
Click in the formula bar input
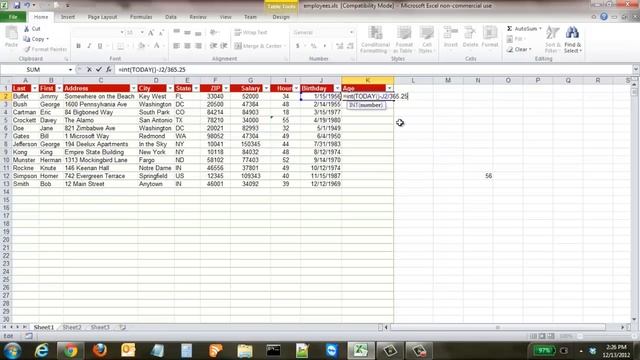[373, 70]
